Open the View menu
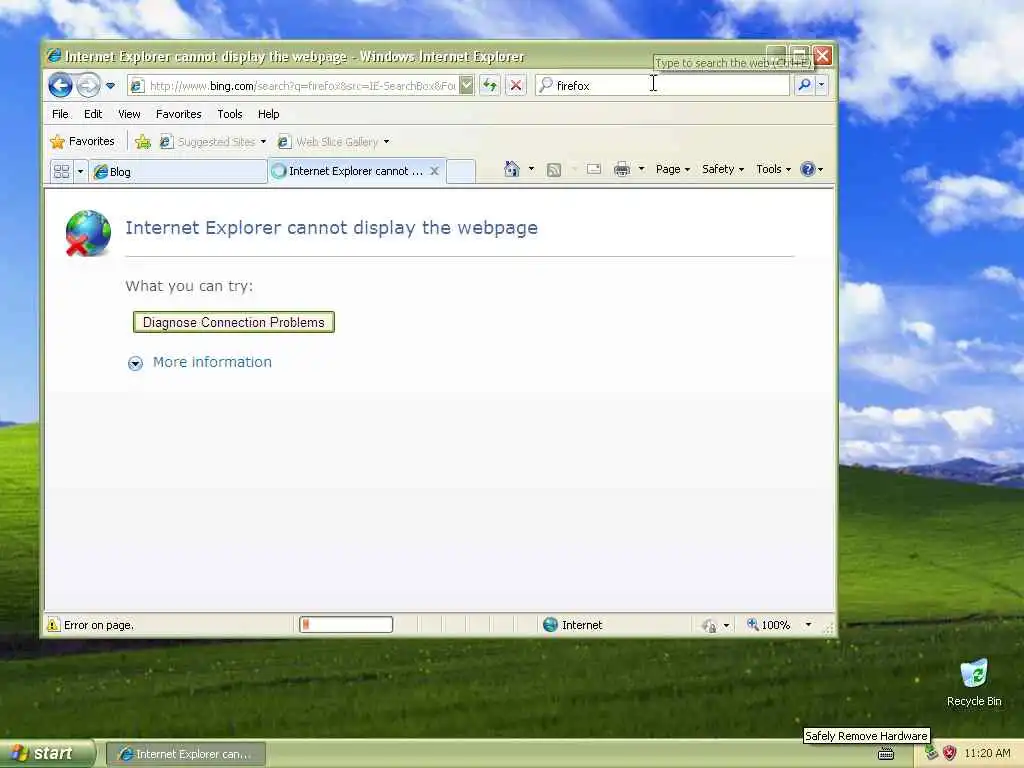The height and width of the screenshot is (768, 1024). [x=129, y=114]
